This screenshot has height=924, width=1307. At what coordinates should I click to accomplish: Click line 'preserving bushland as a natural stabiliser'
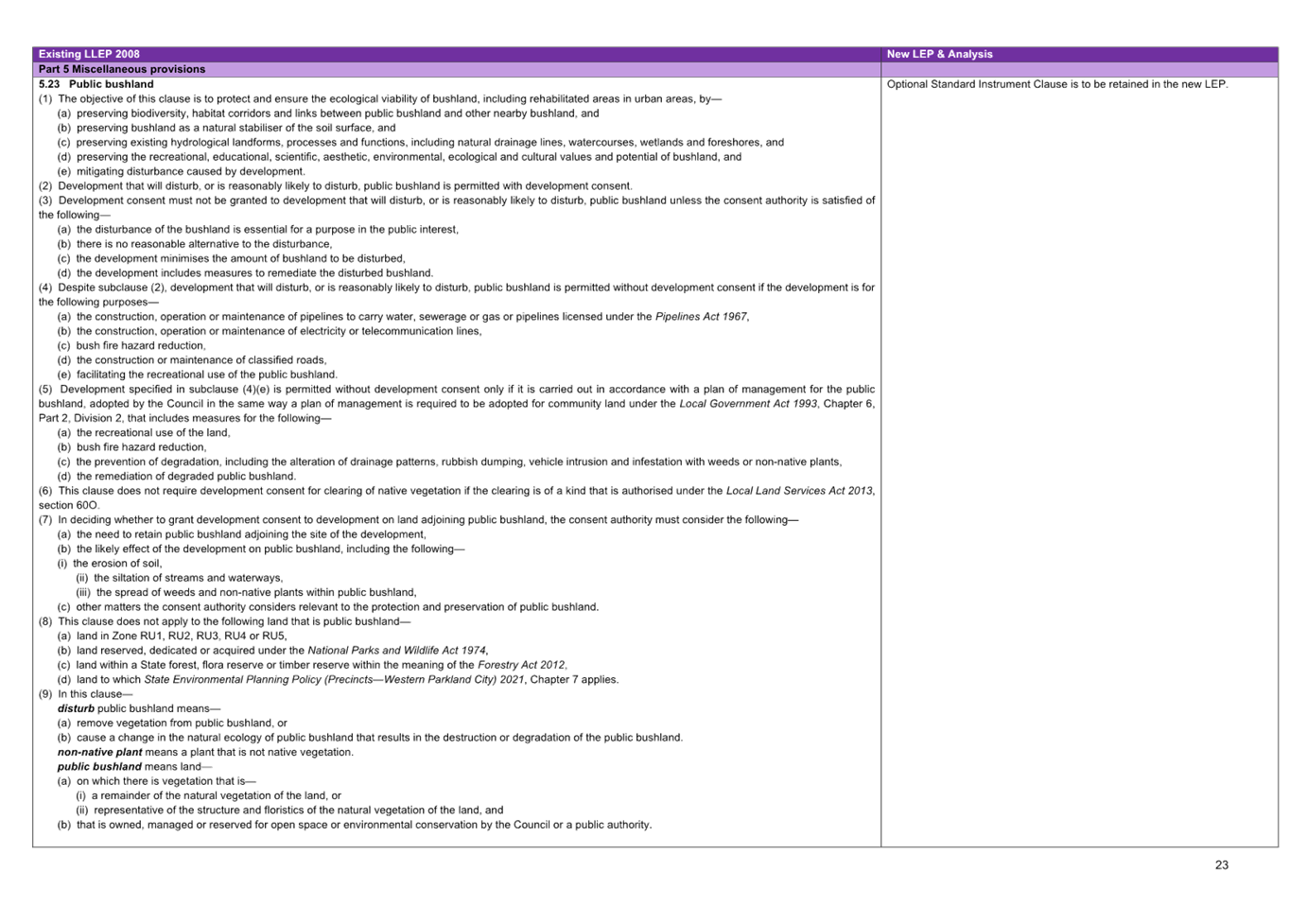(x=226, y=128)
